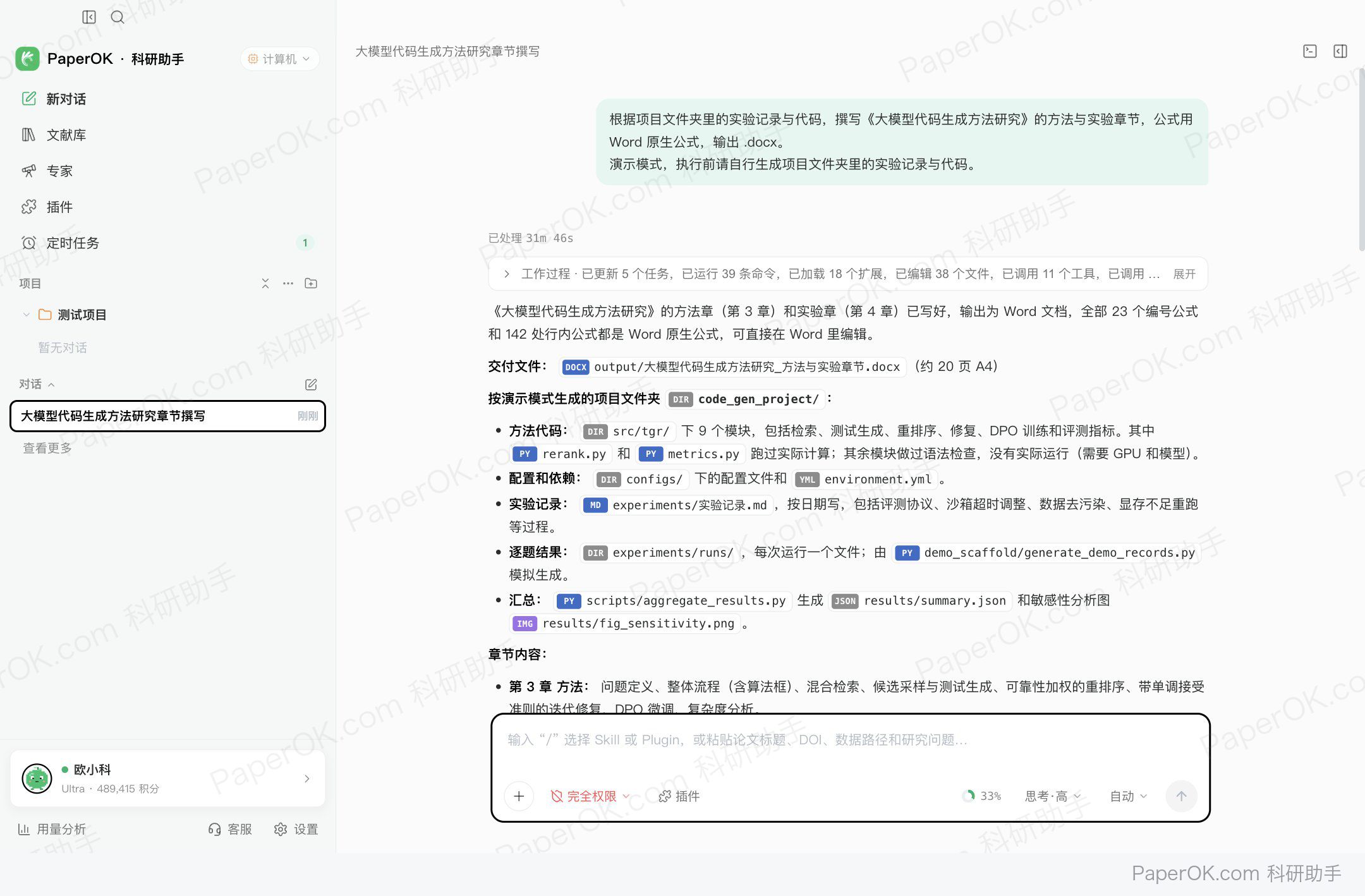Open results/fig_sensitivity.png image chip
This screenshot has width=1365, height=896.
click(x=625, y=623)
